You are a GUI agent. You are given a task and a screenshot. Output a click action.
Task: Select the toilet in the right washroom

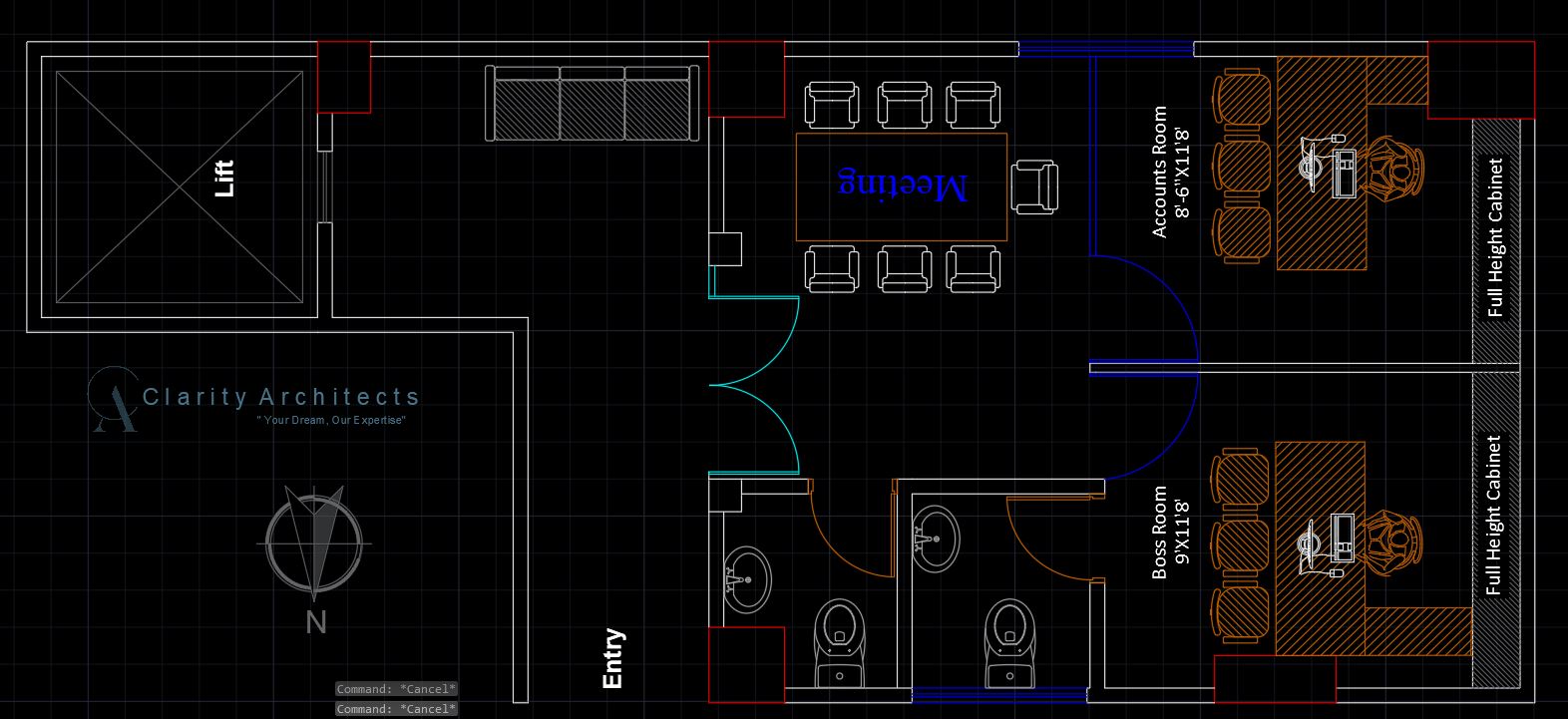1008,642
